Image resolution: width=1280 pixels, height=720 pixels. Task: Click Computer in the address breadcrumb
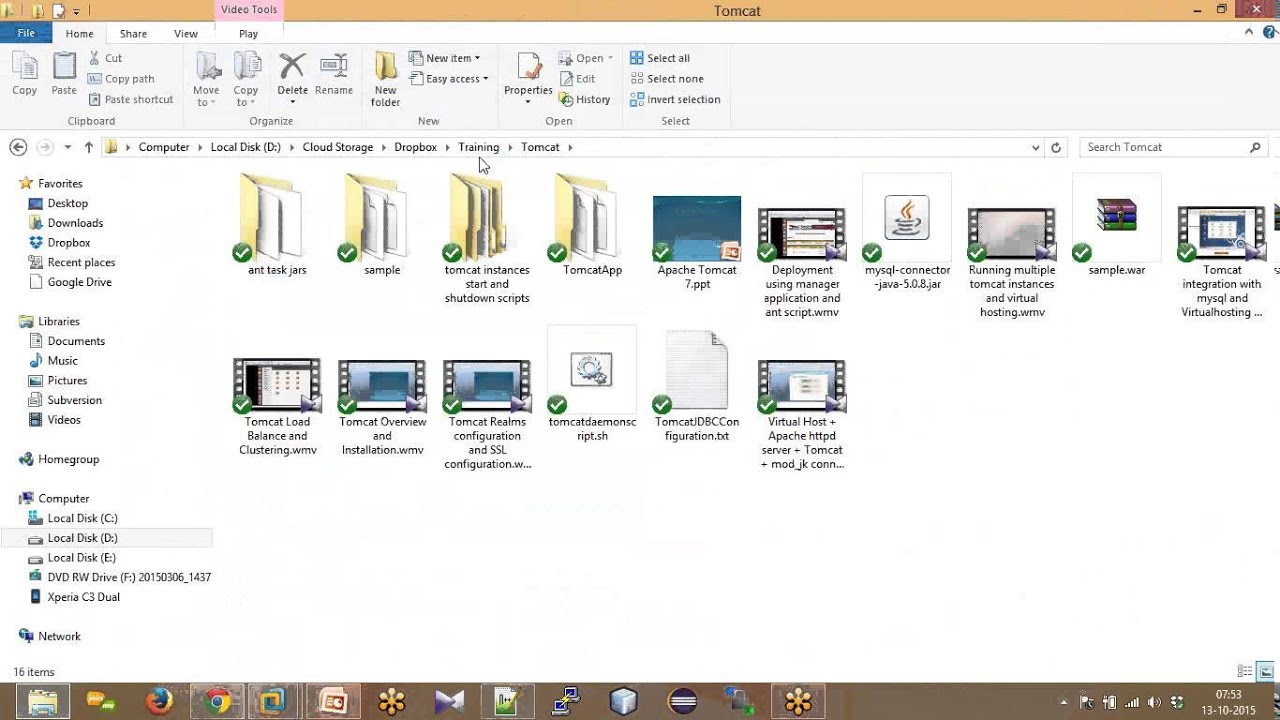[x=164, y=147]
